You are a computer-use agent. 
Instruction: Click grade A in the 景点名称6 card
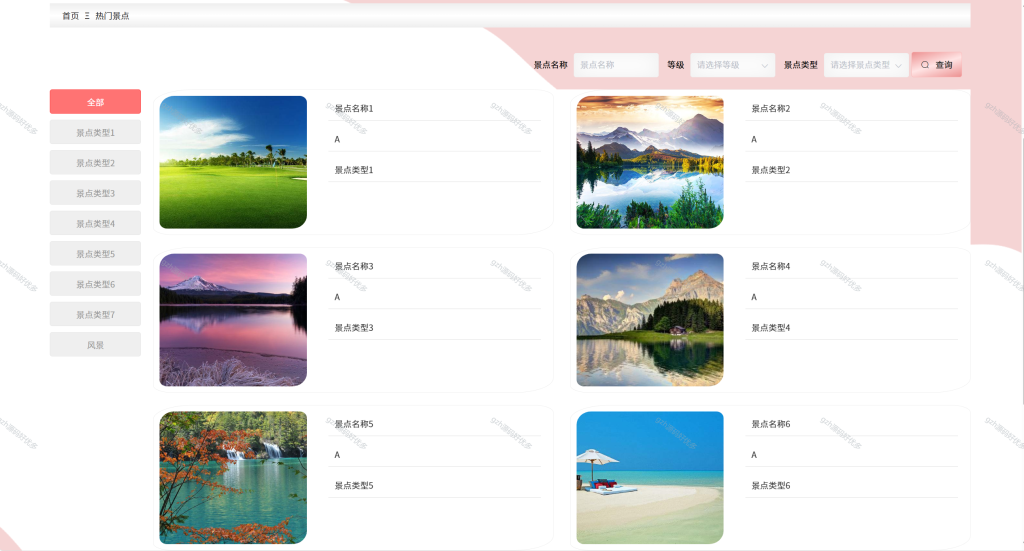[754, 454]
